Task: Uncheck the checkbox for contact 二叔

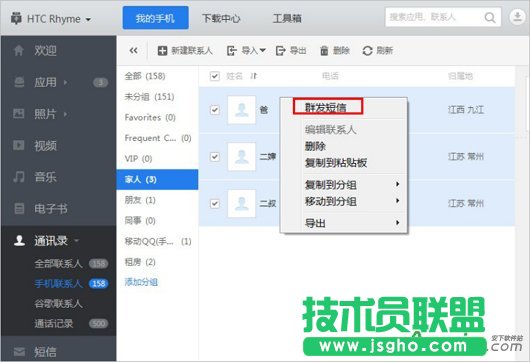Action: coord(215,204)
